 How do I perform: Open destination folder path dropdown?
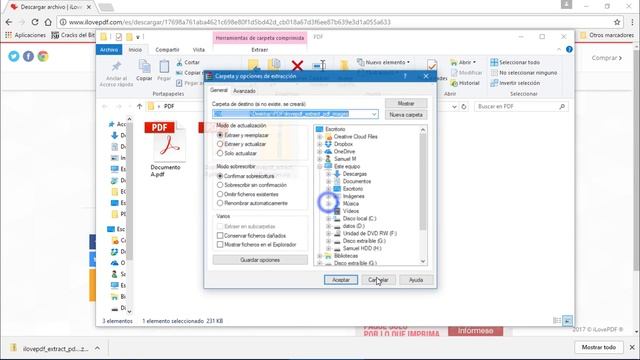tap(374, 114)
